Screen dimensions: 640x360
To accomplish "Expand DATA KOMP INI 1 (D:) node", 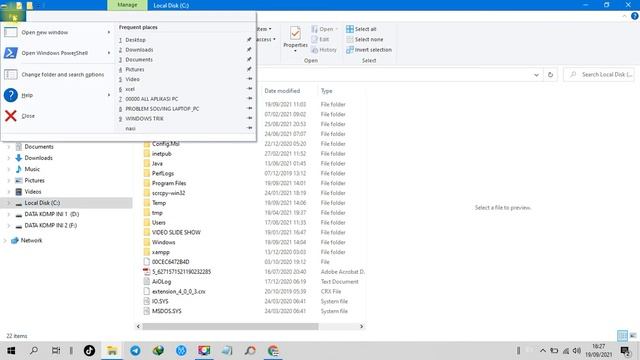I will (x=9, y=214).
